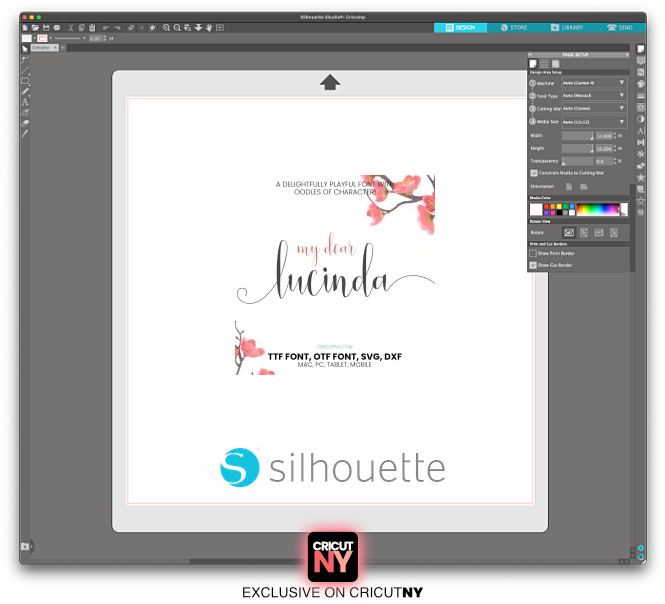Viewport: 665px width, 604px height.
Task: Click the Height value input field
Action: [604, 148]
